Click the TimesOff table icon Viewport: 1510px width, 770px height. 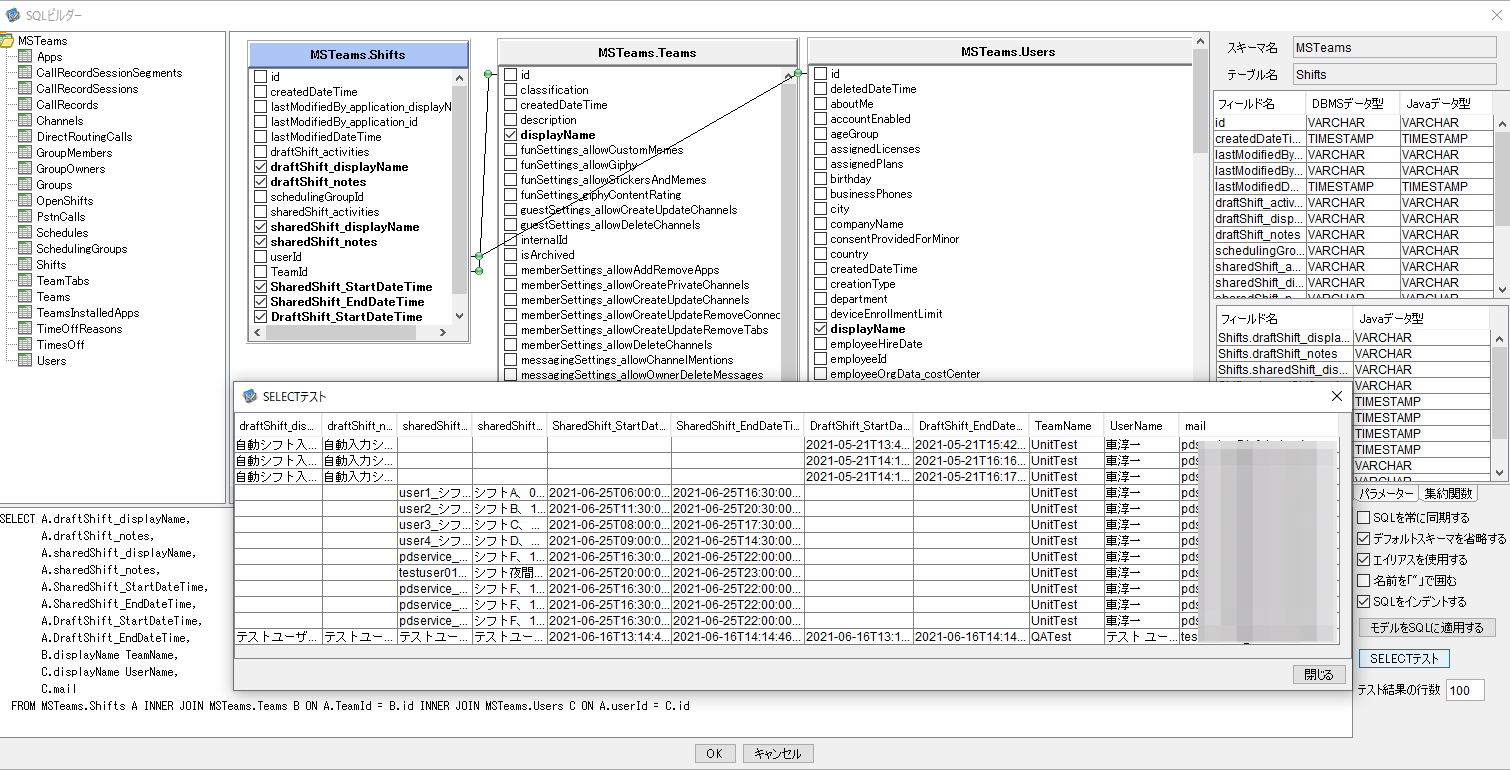pos(25,345)
